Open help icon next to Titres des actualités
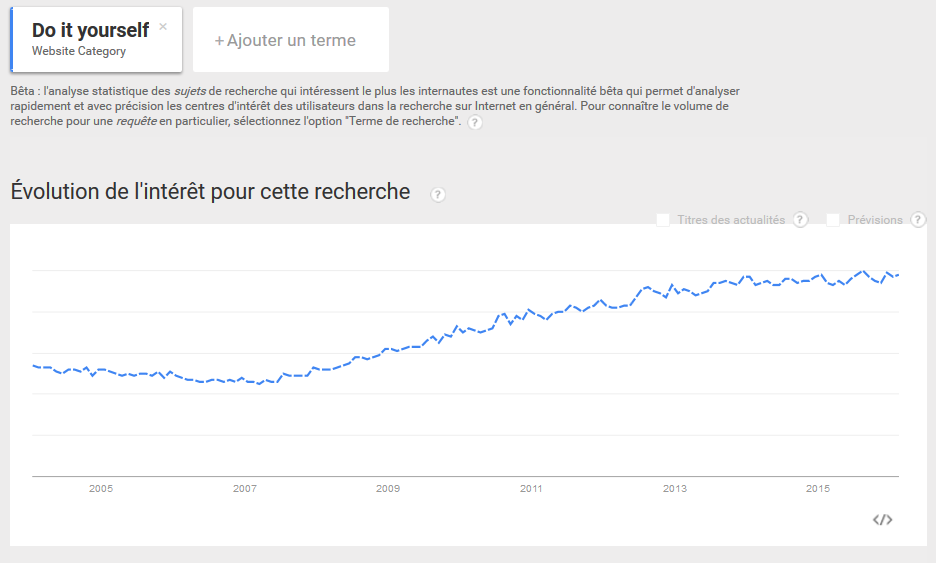Screen dimensions: 936x563 pos(800,220)
